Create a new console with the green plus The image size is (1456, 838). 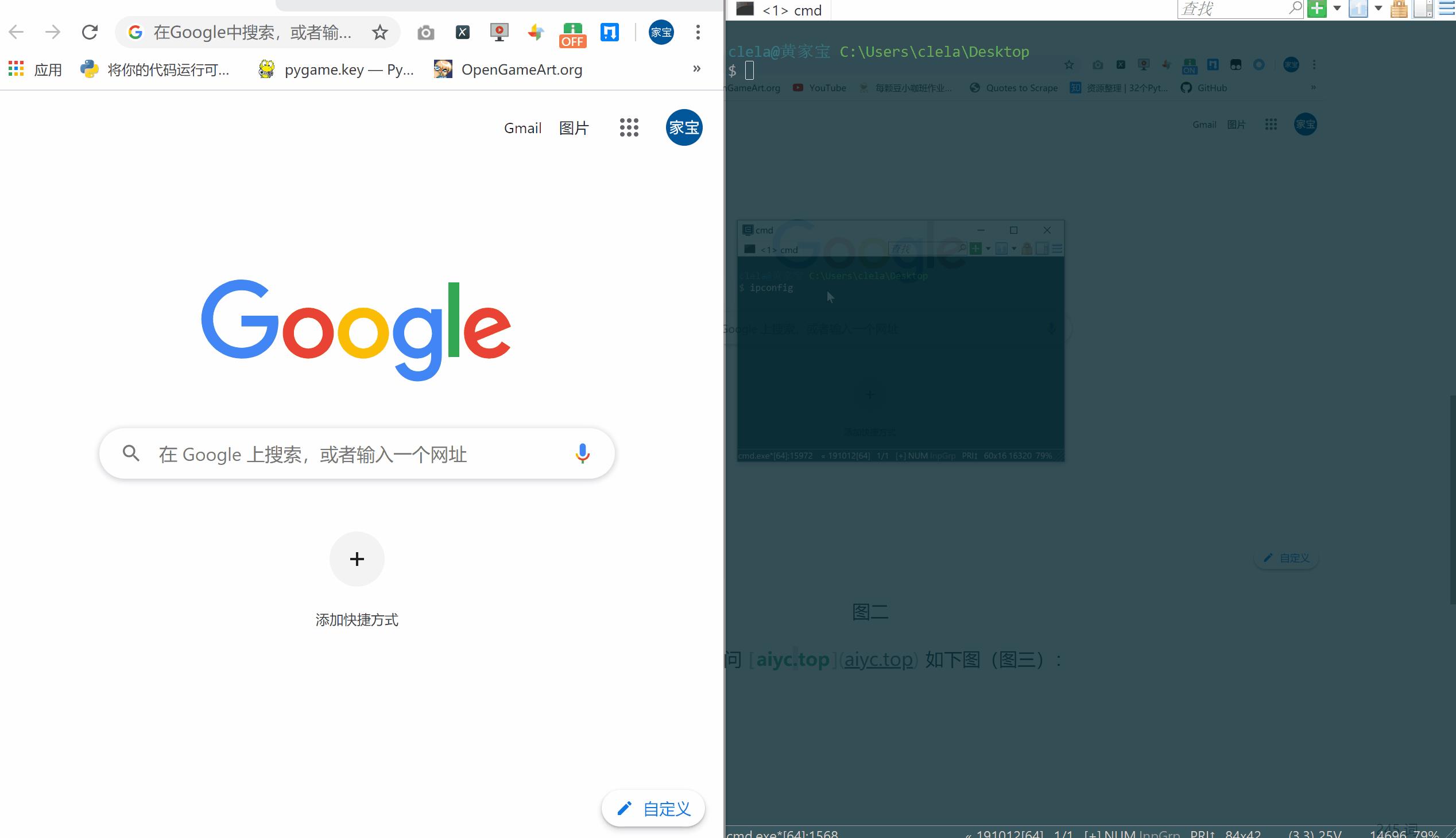coord(1316,9)
